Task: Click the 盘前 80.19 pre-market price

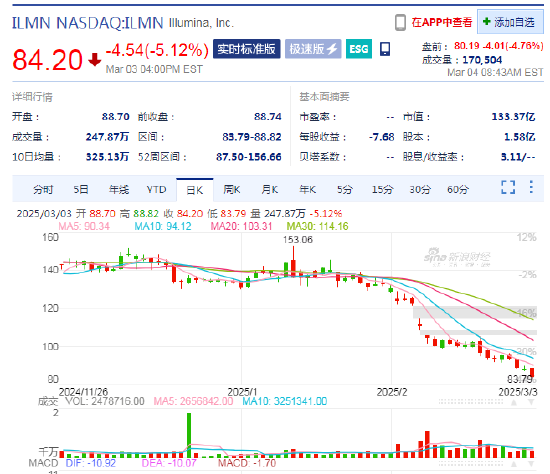Action: pyautogui.click(x=467, y=46)
